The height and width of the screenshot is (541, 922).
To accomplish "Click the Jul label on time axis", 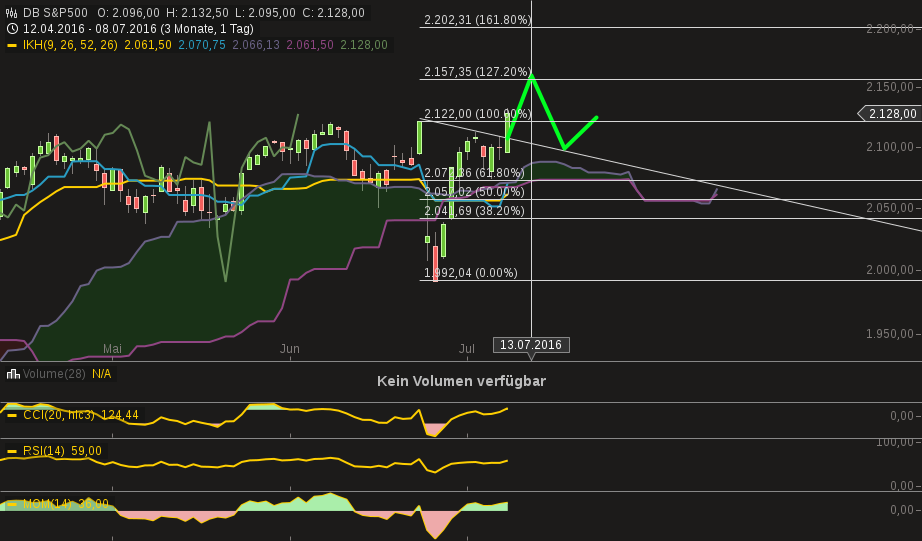I will [467, 349].
